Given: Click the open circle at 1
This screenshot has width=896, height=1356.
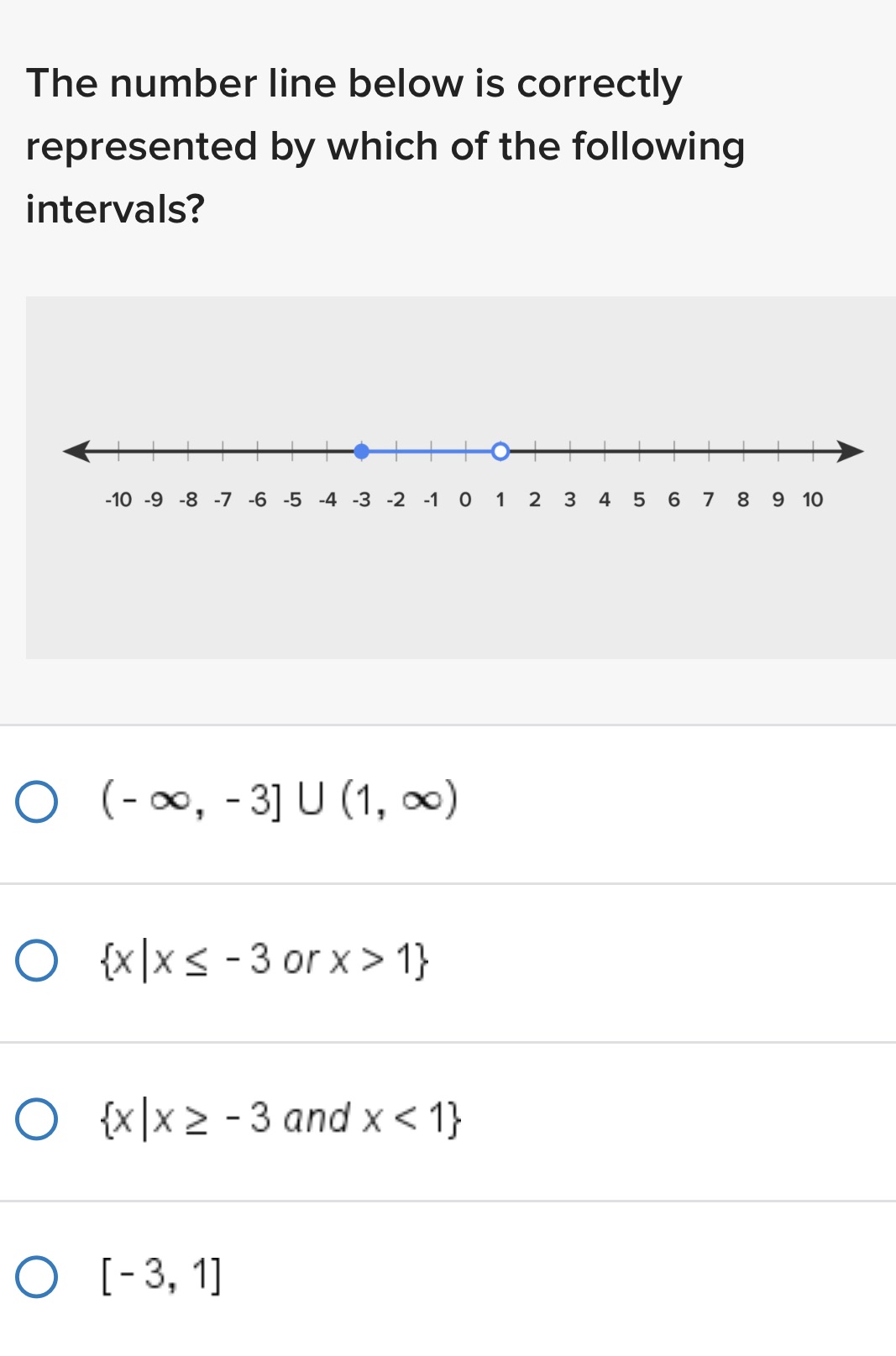Looking at the screenshot, I should (x=499, y=452).
